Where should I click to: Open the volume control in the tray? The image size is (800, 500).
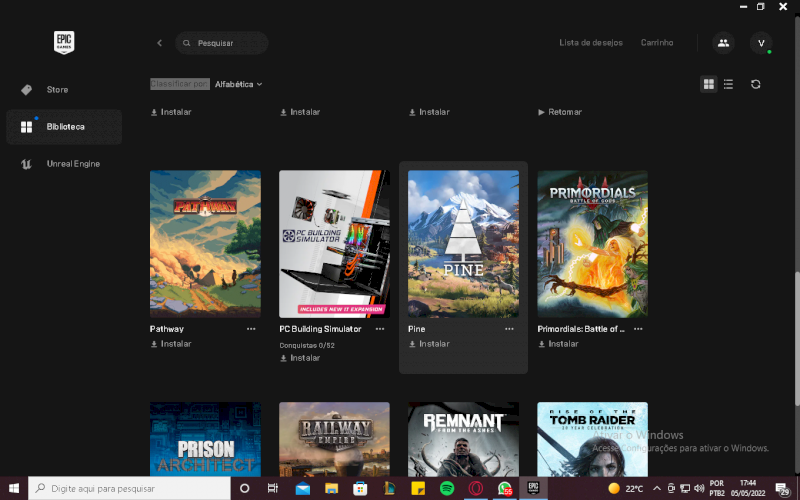tap(699, 488)
